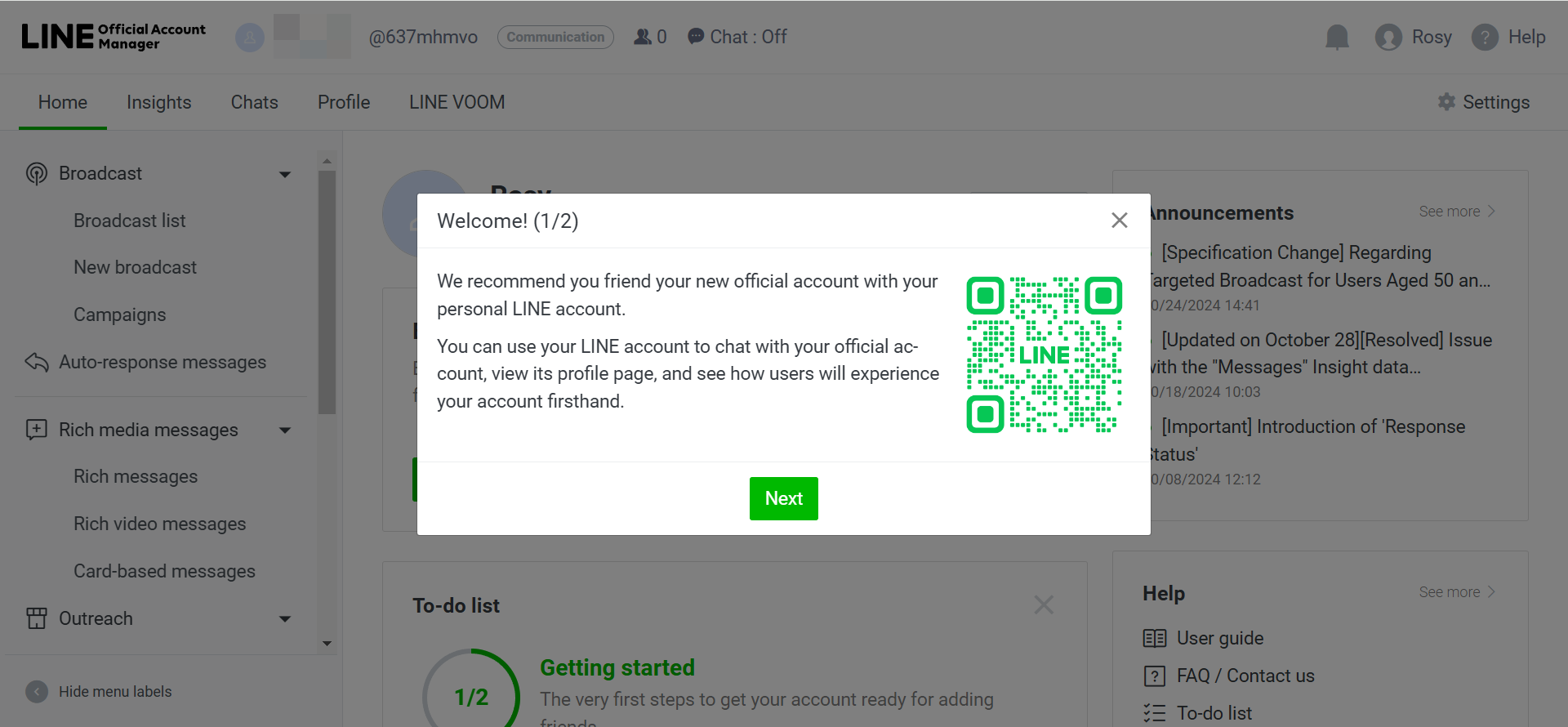1568x727 pixels.
Task: Click the sidebar scrollbar down arrow
Action: [327, 644]
